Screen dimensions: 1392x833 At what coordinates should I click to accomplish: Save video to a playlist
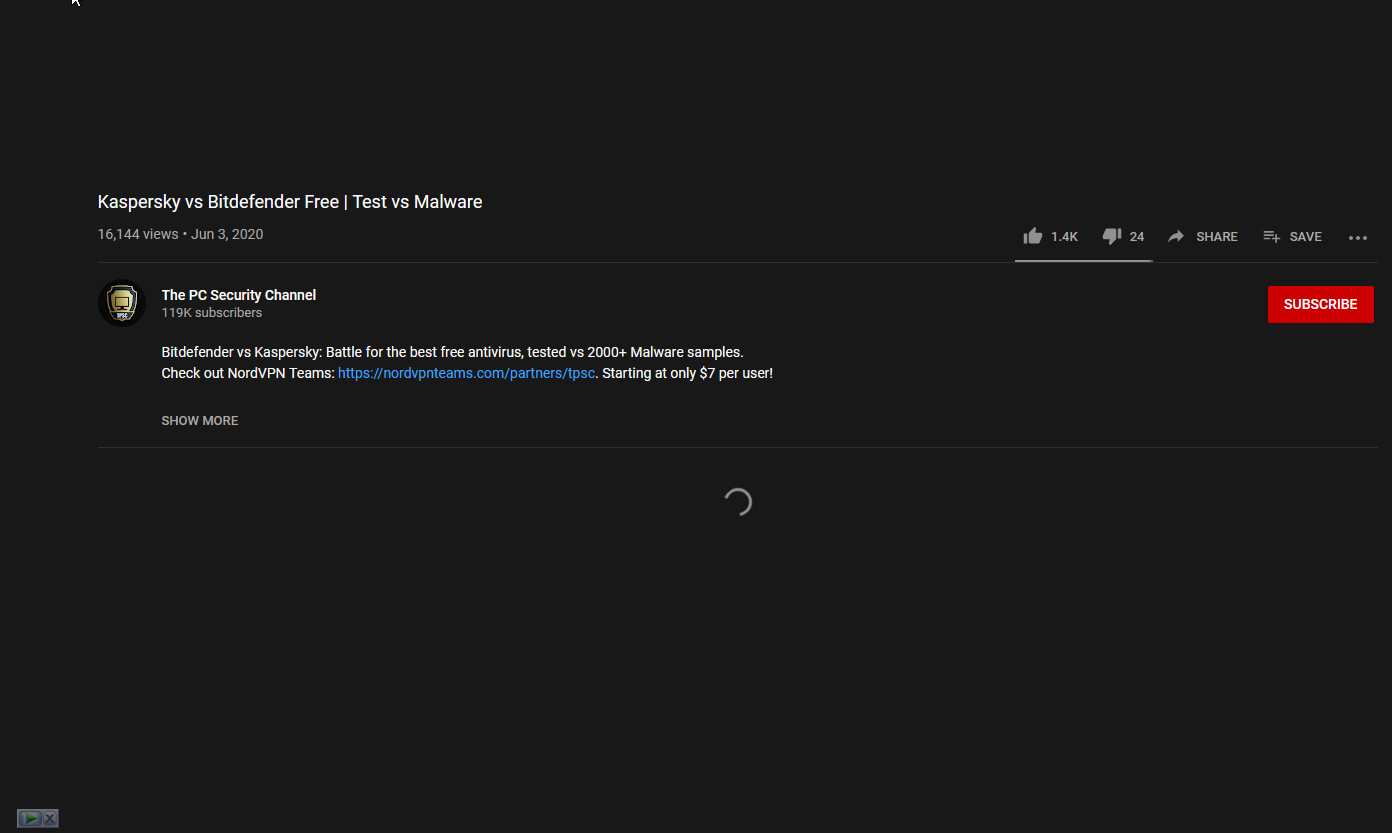(1272, 237)
